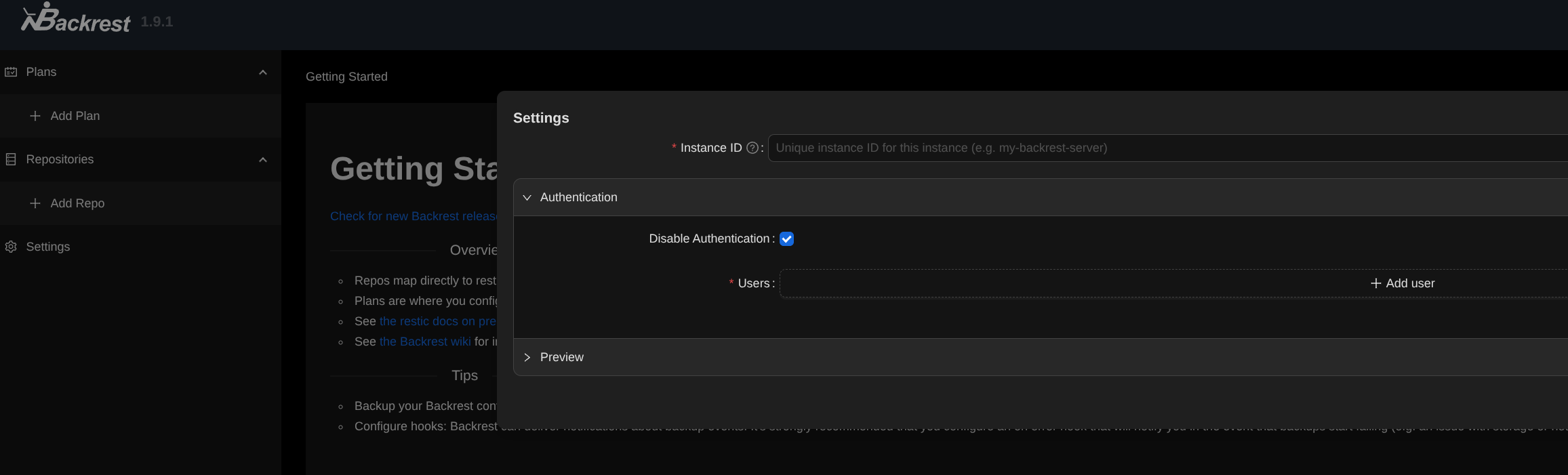The height and width of the screenshot is (475, 1568).
Task: Collapse the Plans menu chevron
Action: click(x=263, y=72)
